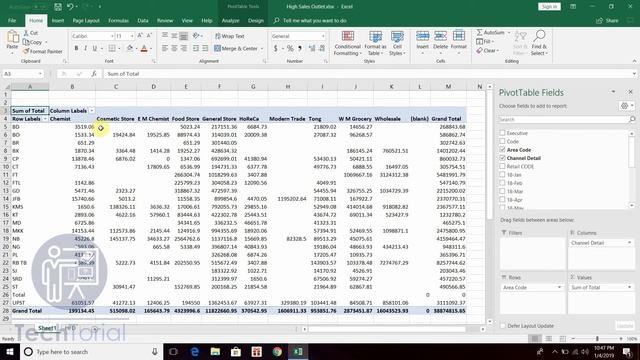This screenshot has height=360, width=640.
Task: Toggle Underline formatting
Action: [95, 48]
